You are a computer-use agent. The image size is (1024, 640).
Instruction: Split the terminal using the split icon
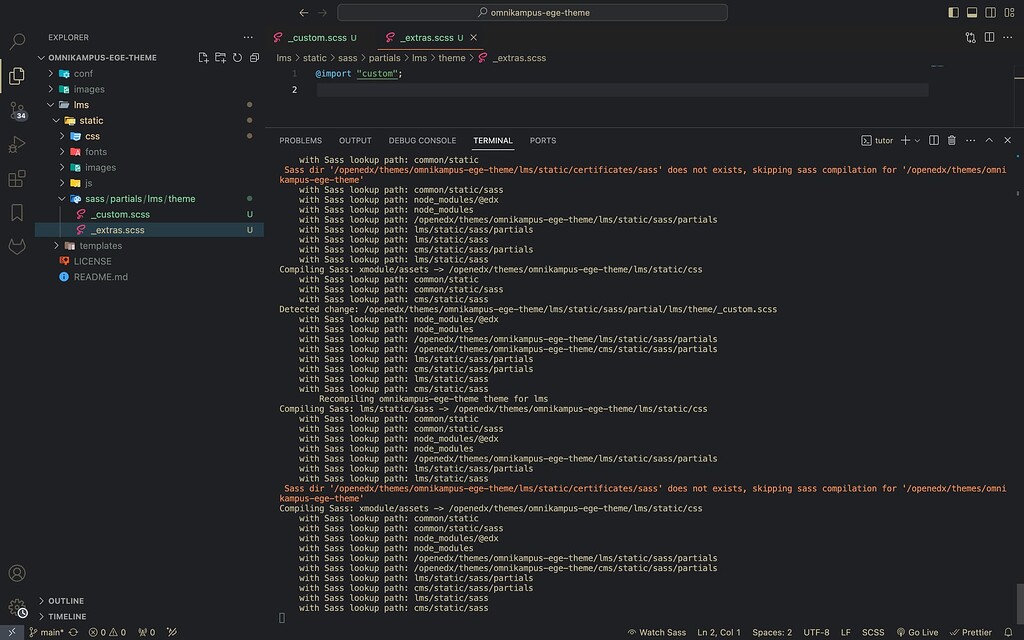(934, 140)
